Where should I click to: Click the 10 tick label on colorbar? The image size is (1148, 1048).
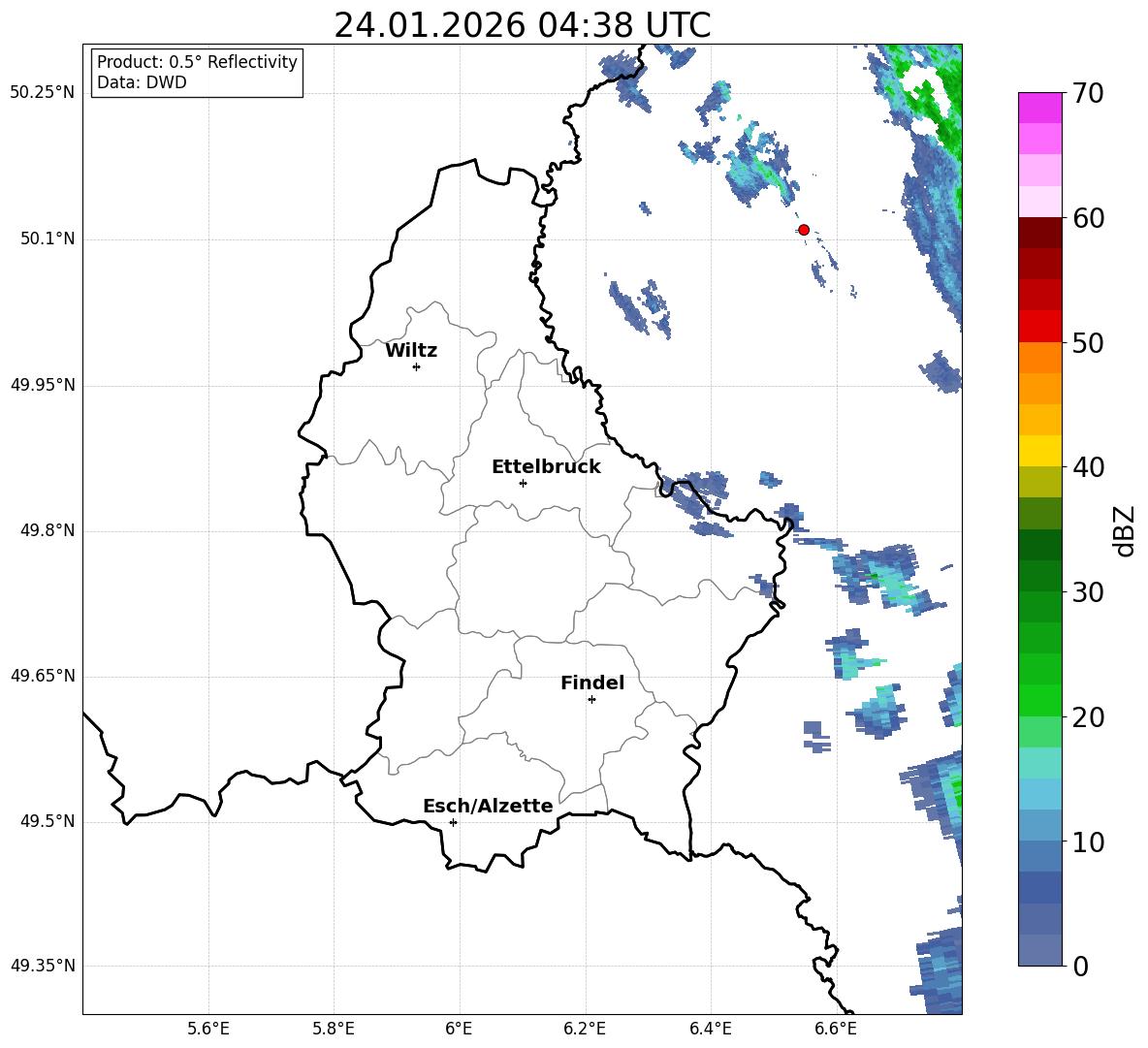[x=1088, y=842]
